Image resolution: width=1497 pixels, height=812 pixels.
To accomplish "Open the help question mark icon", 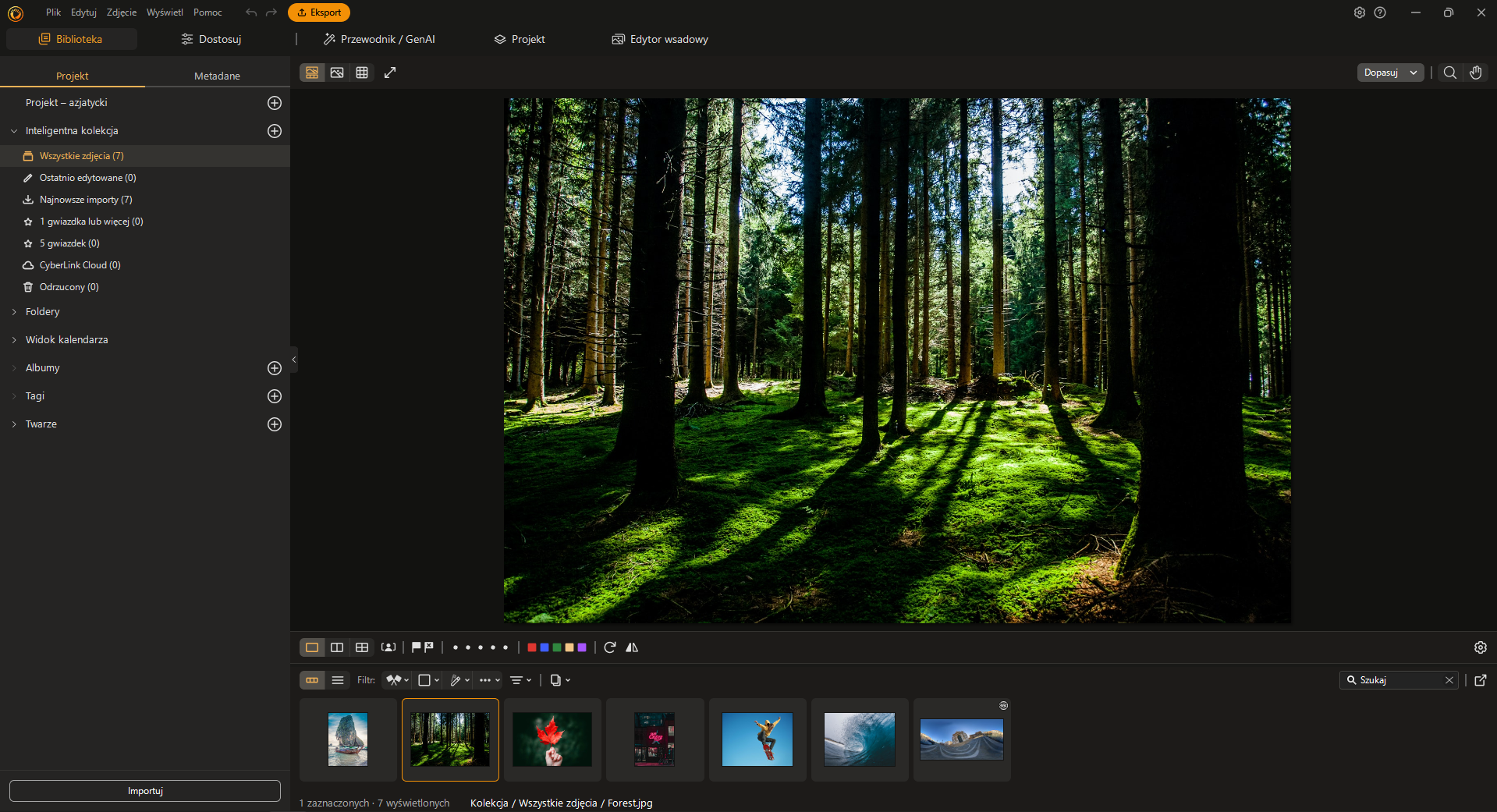I will pyautogui.click(x=1380, y=12).
